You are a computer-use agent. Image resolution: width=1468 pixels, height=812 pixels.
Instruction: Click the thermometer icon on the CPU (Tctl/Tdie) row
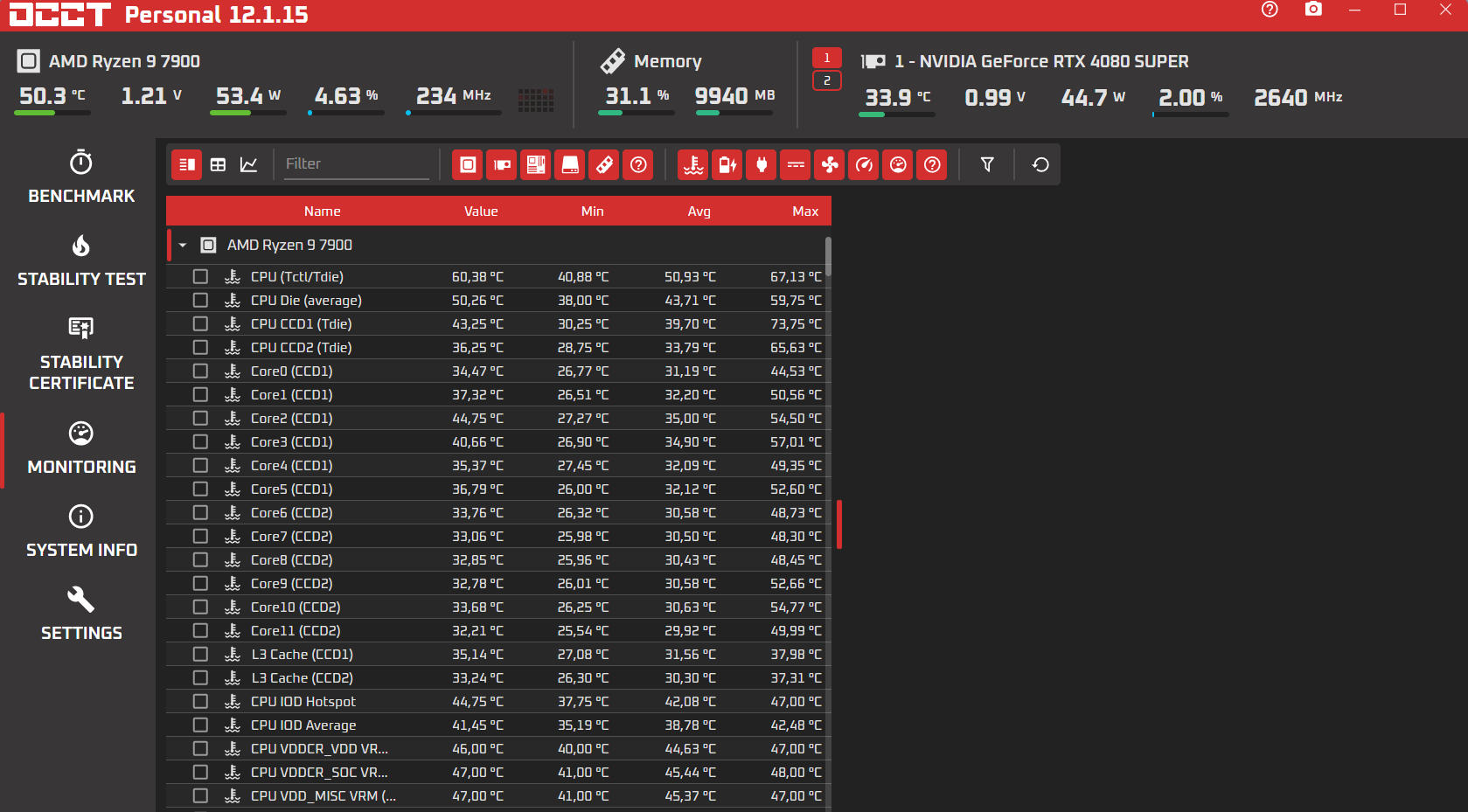click(x=233, y=276)
